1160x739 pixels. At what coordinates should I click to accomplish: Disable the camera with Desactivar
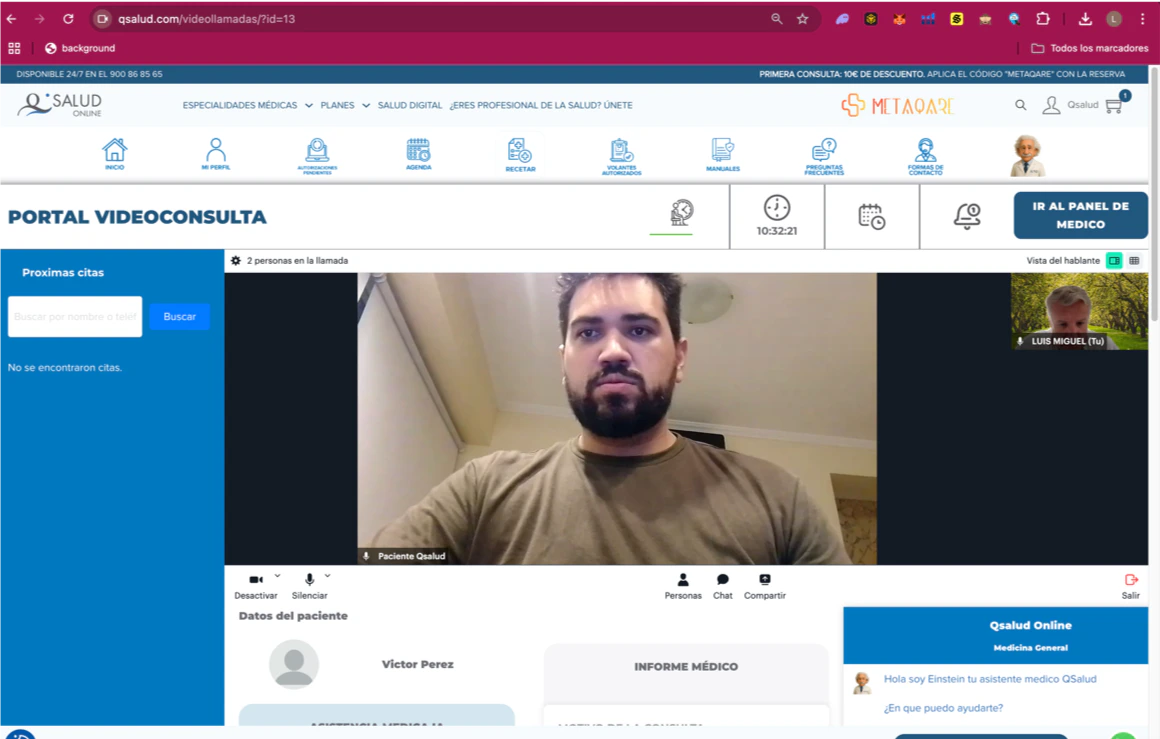256,585
